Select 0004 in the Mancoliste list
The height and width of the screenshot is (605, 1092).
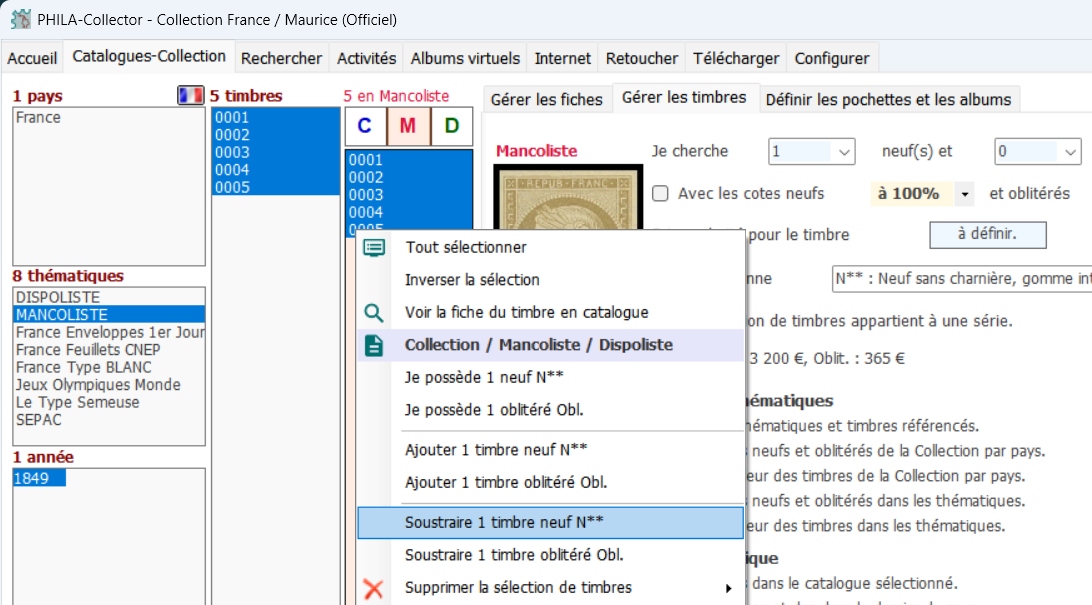409,212
